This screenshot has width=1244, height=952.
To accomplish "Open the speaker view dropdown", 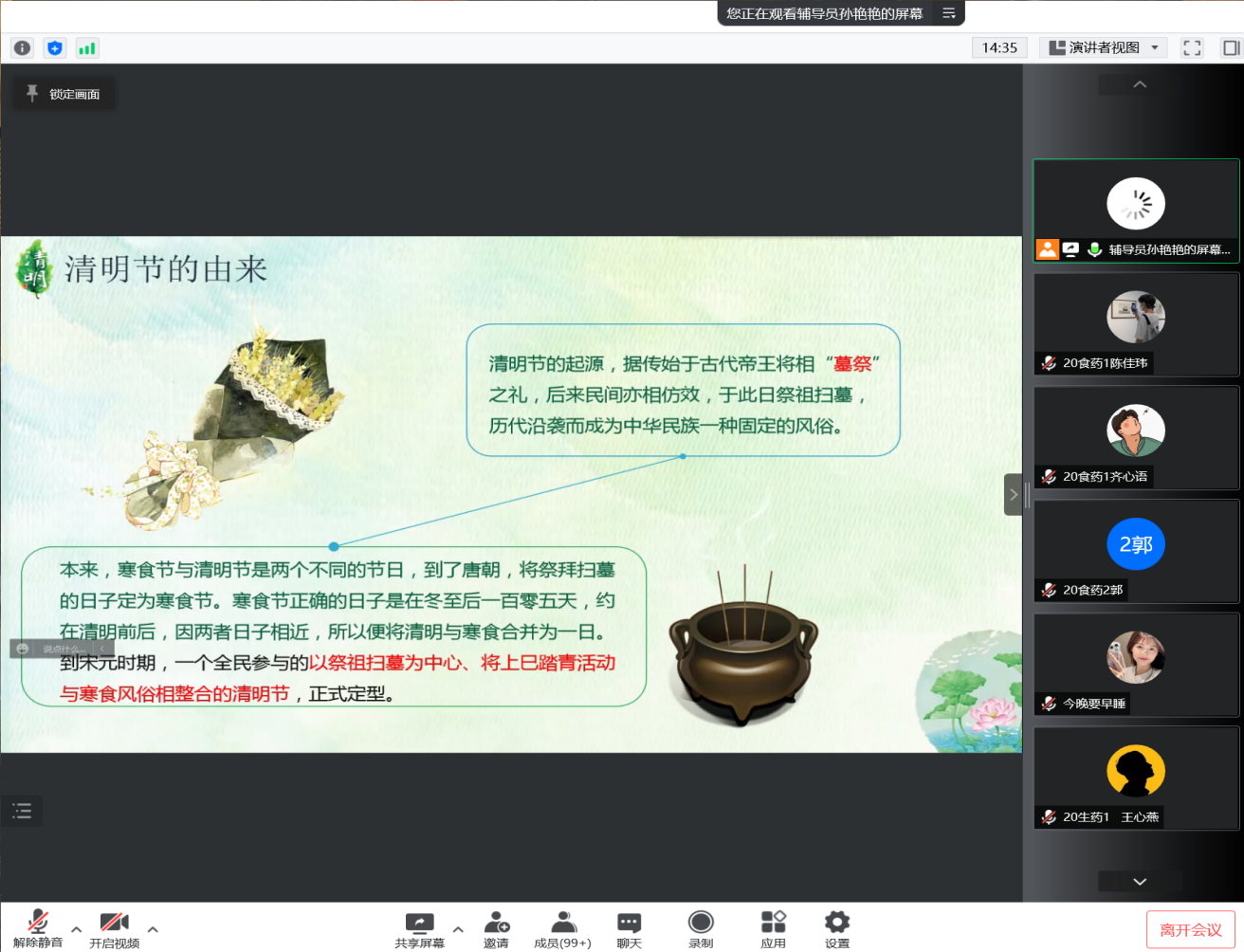I will click(1105, 48).
